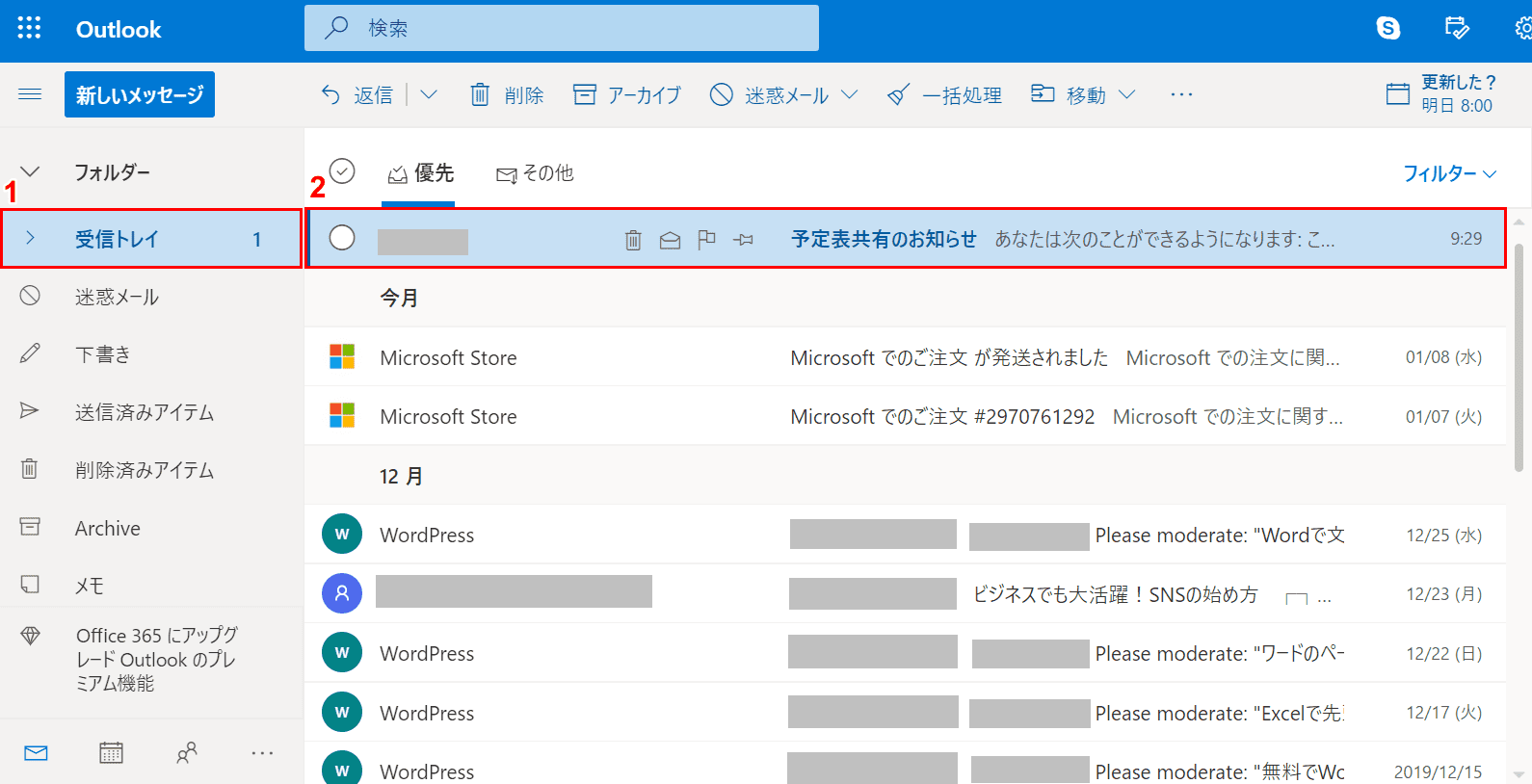The height and width of the screenshot is (784, 1532).
Task: Open WordPress email dated 12/17 (火)
Action: click(x=906, y=713)
